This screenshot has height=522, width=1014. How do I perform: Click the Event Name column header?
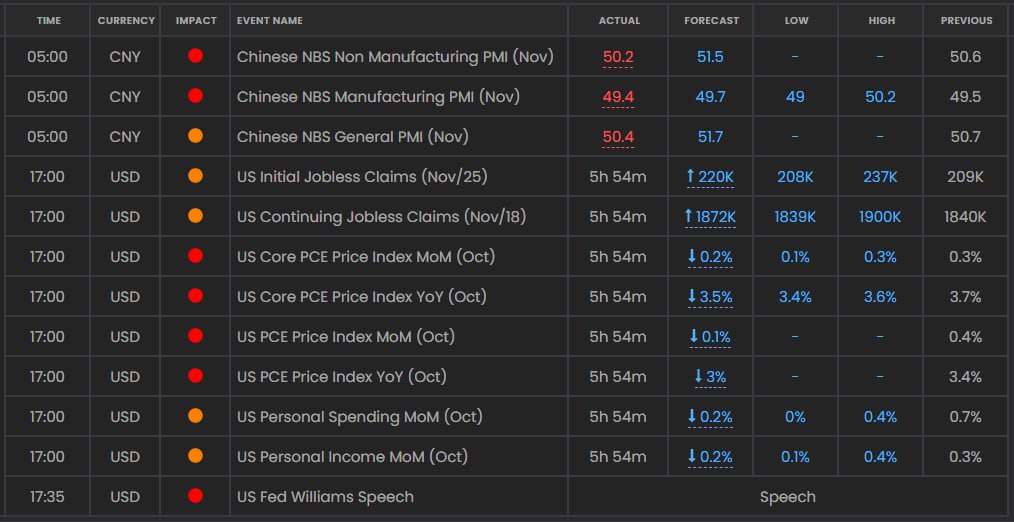(x=270, y=20)
